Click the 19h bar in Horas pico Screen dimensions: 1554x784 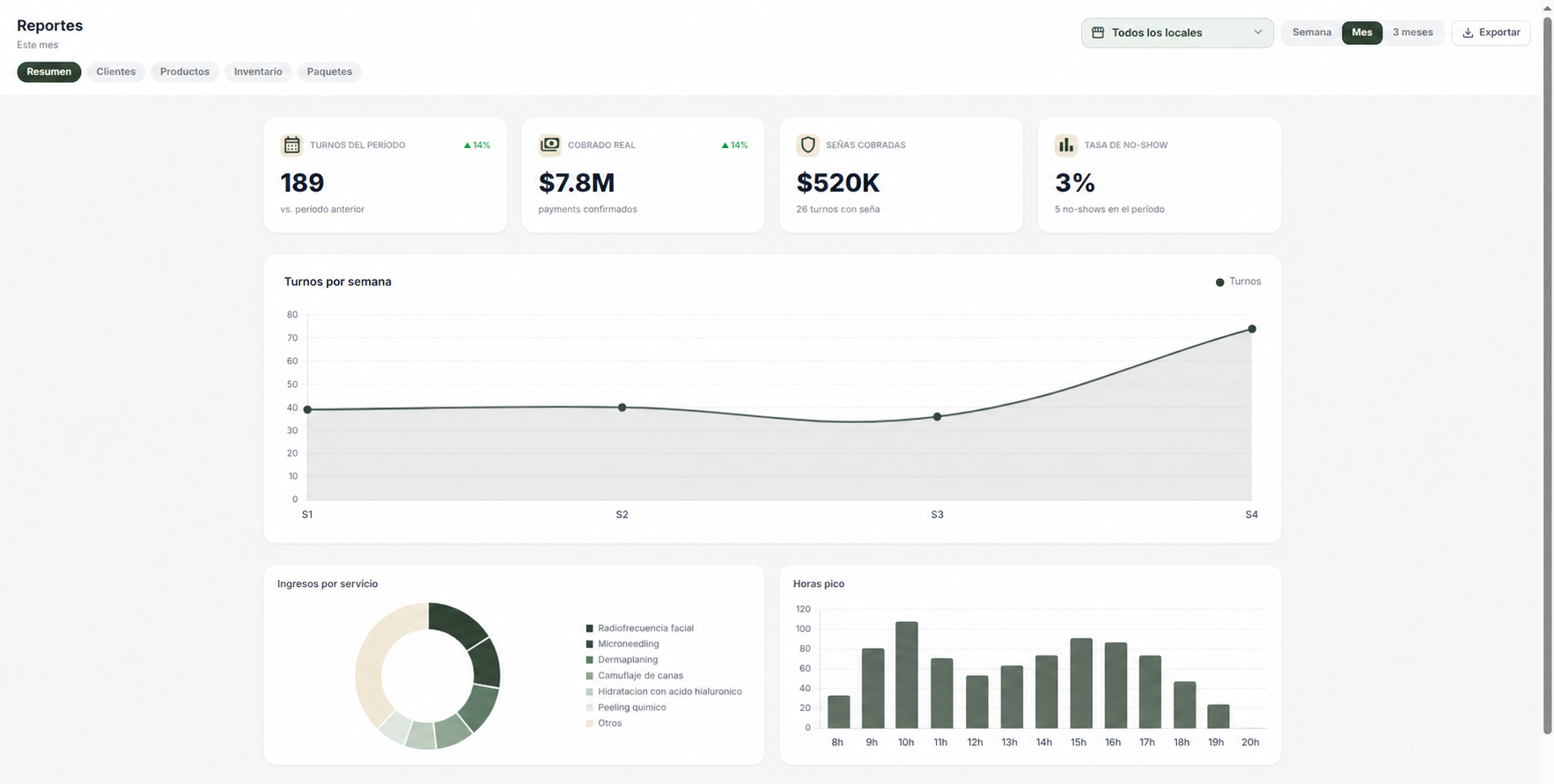(x=1219, y=716)
